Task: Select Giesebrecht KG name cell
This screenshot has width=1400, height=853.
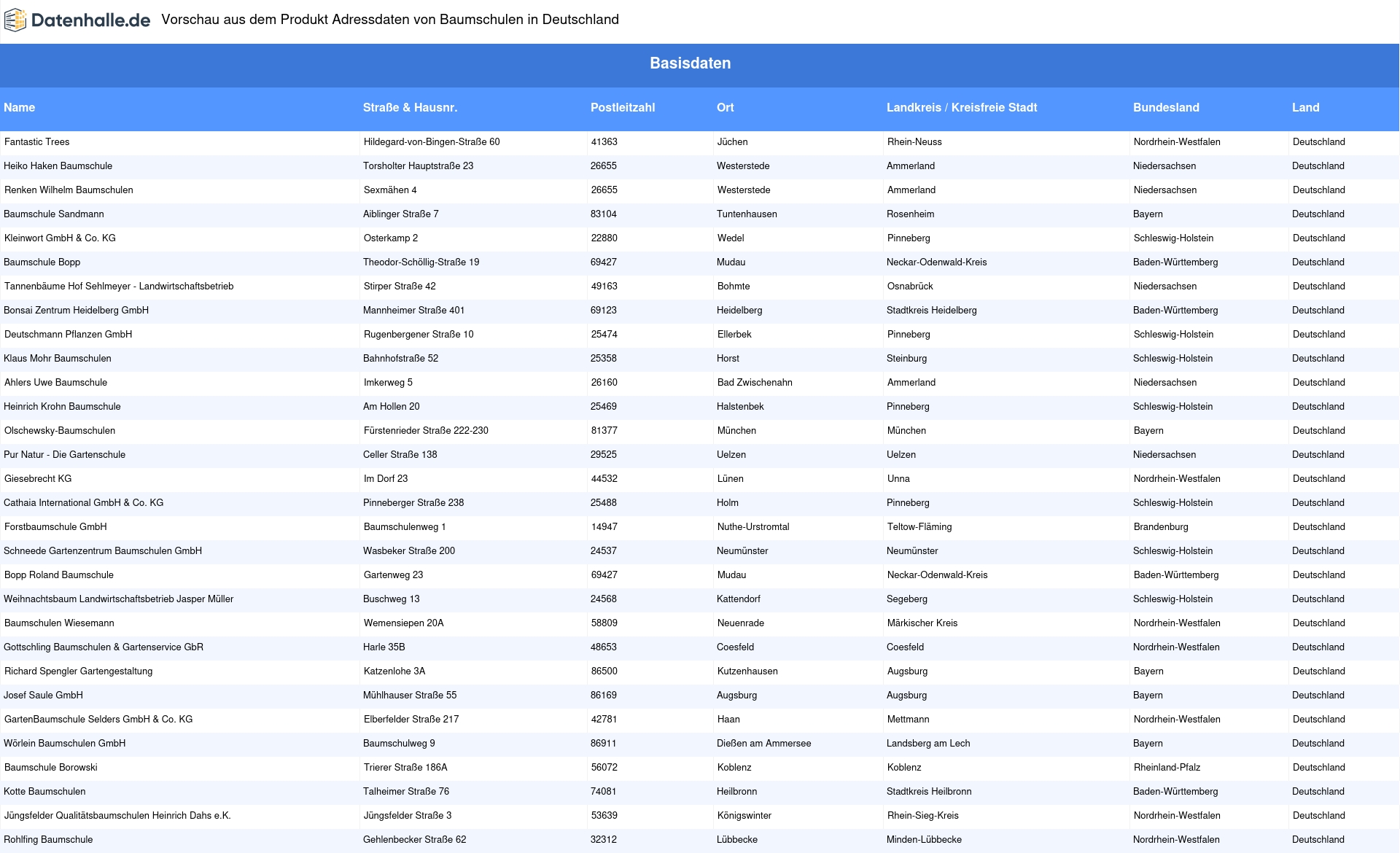Action: pos(38,479)
